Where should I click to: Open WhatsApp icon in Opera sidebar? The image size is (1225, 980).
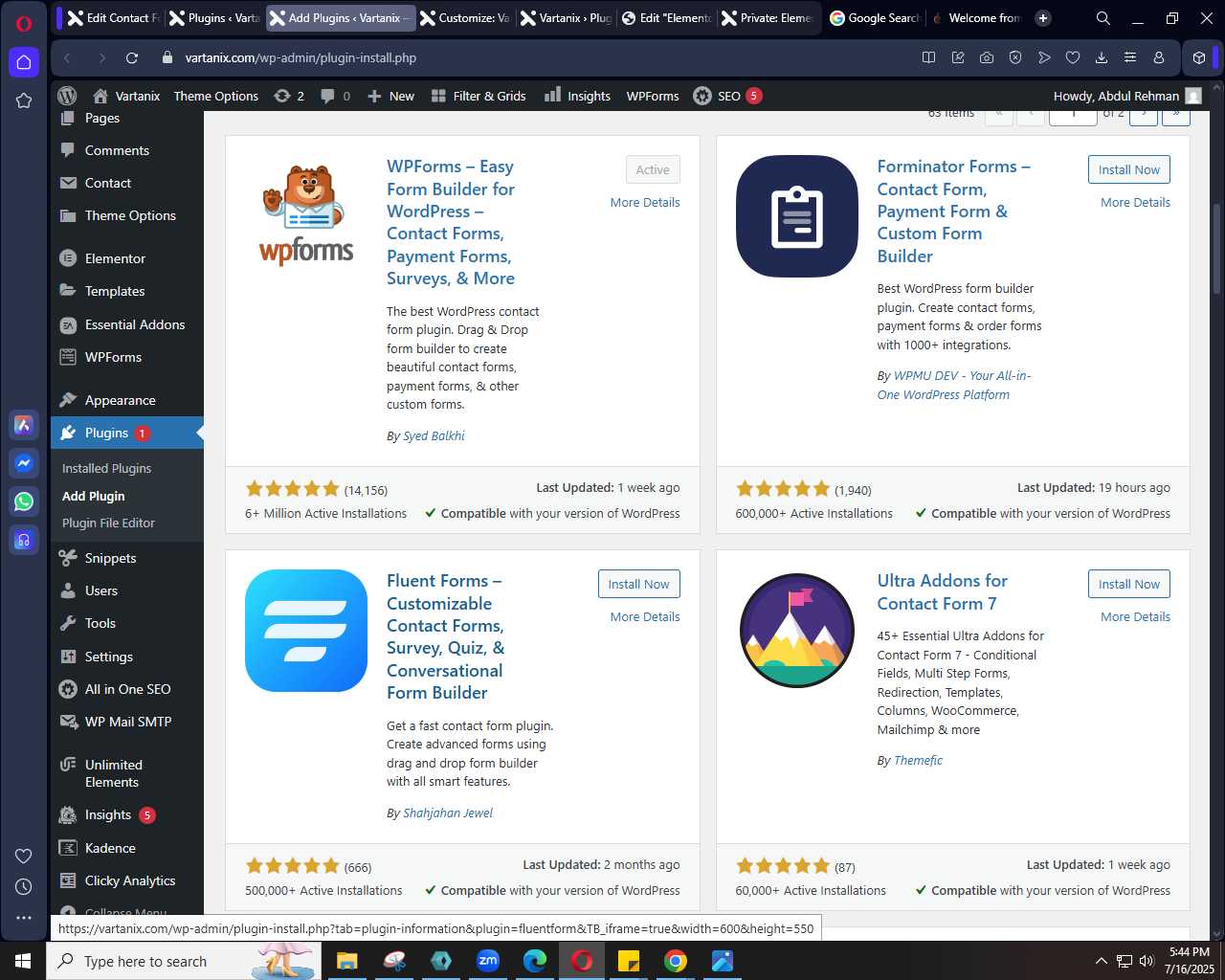point(24,501)
